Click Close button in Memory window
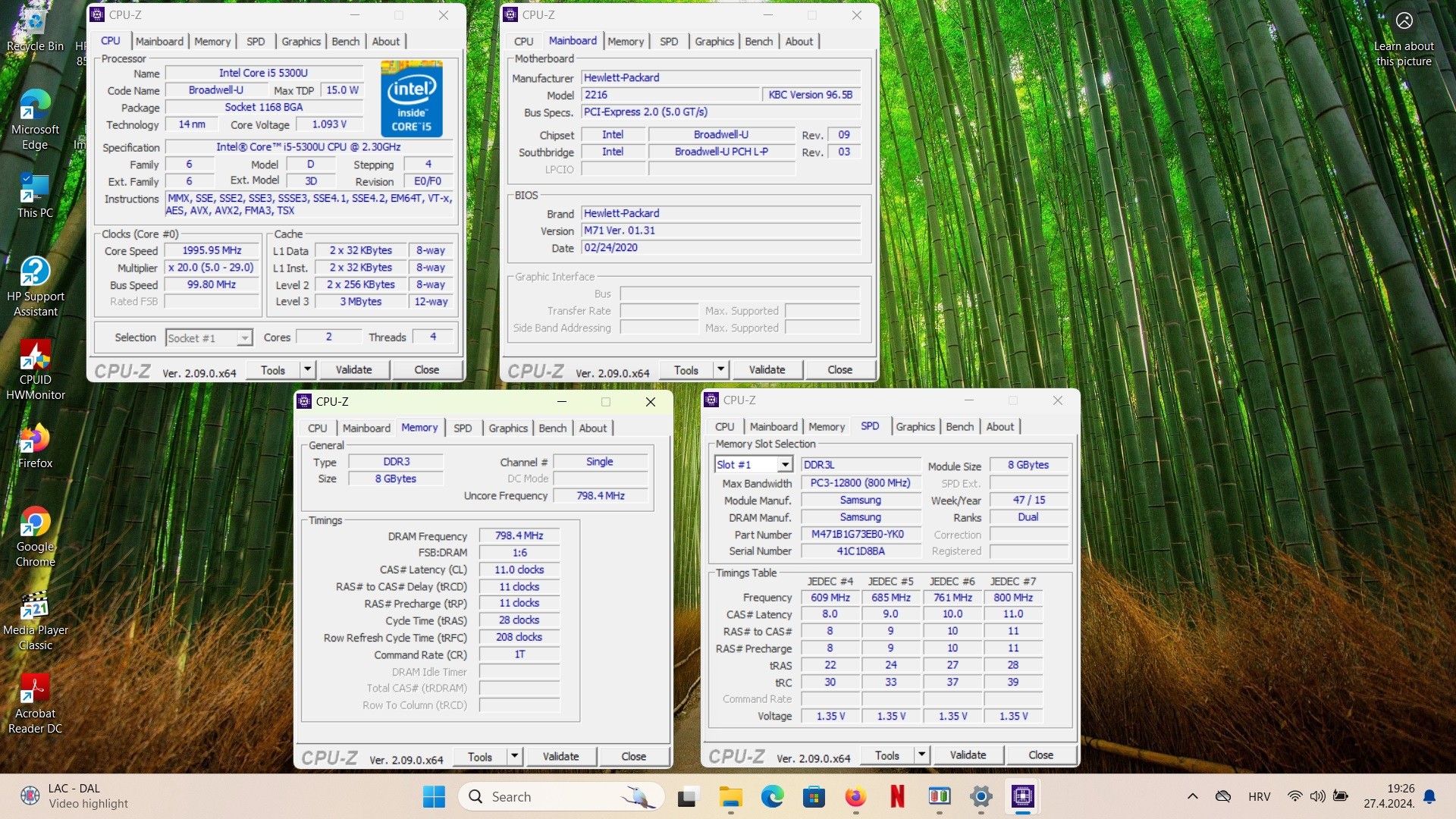 633,756
